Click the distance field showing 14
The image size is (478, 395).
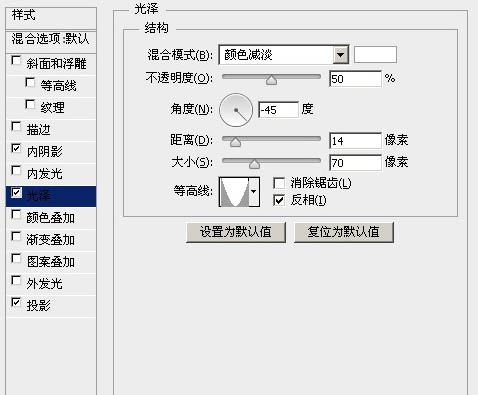pos(355,141)
